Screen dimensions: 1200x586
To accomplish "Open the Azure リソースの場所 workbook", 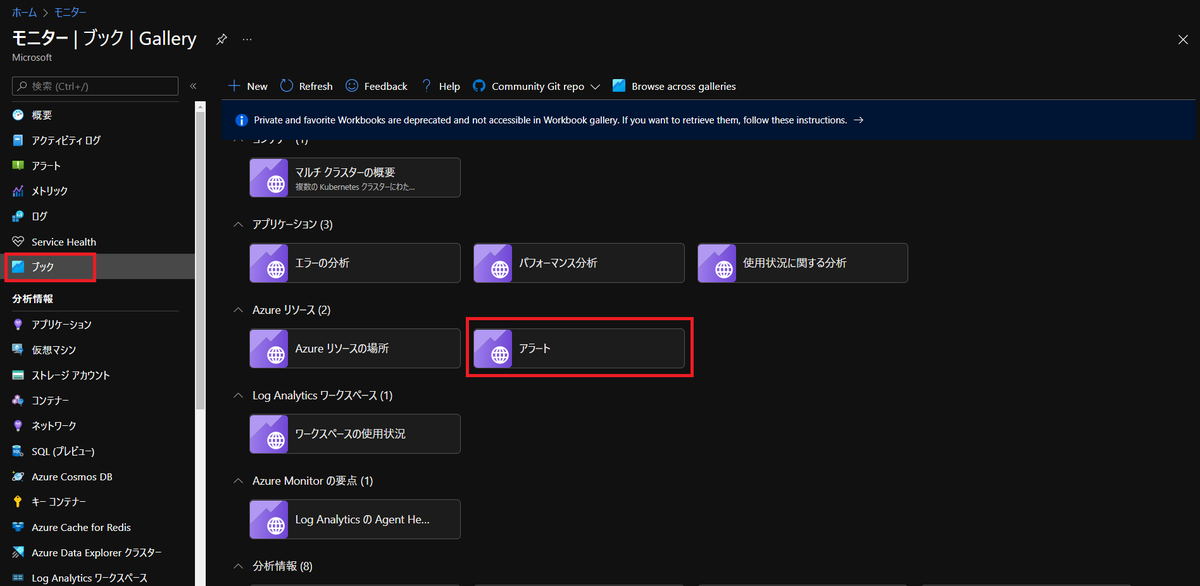I will 355,348.
